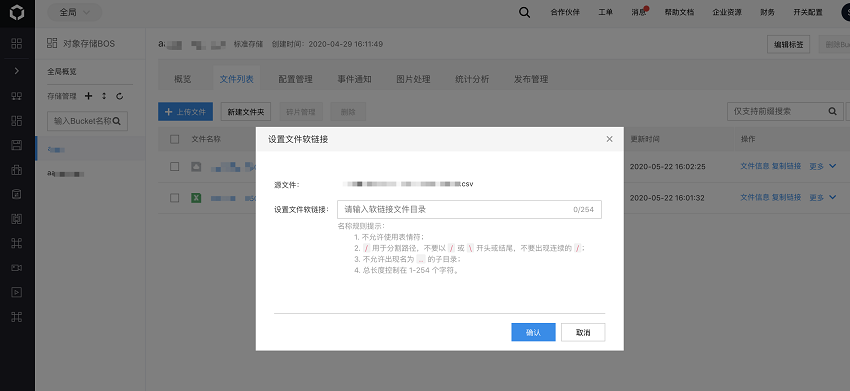Open 文件信息 for the 16:02:25 row
Screen dimensions: 850x391
tap(755, 166)
